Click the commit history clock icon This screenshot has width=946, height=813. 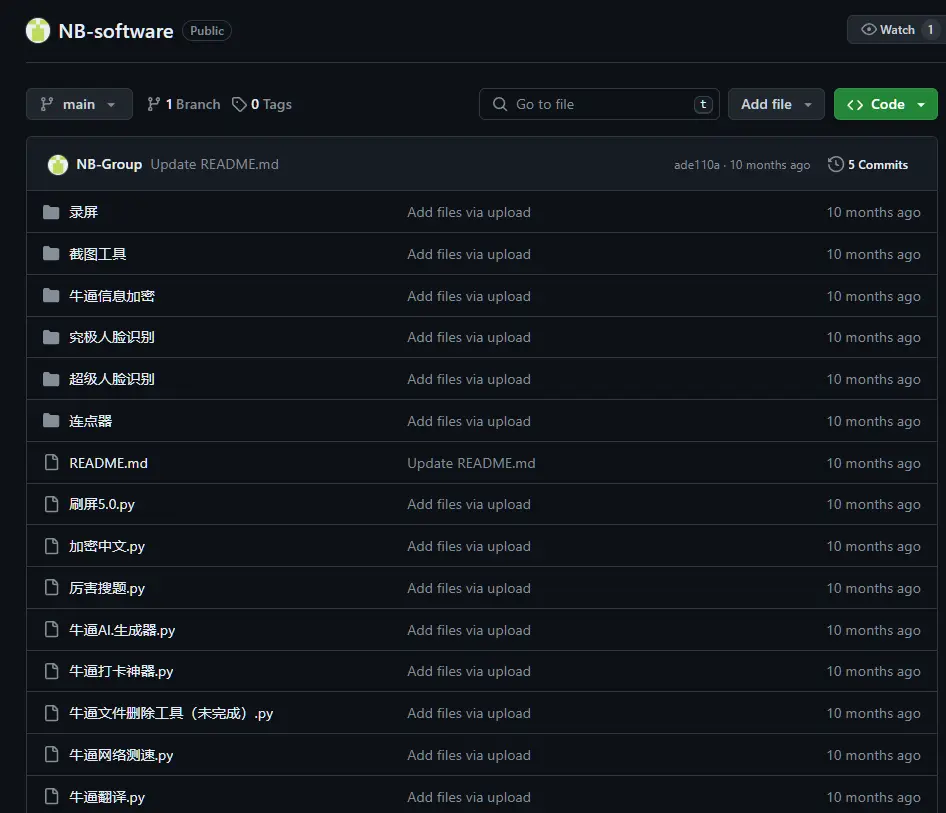coord(836,164)
